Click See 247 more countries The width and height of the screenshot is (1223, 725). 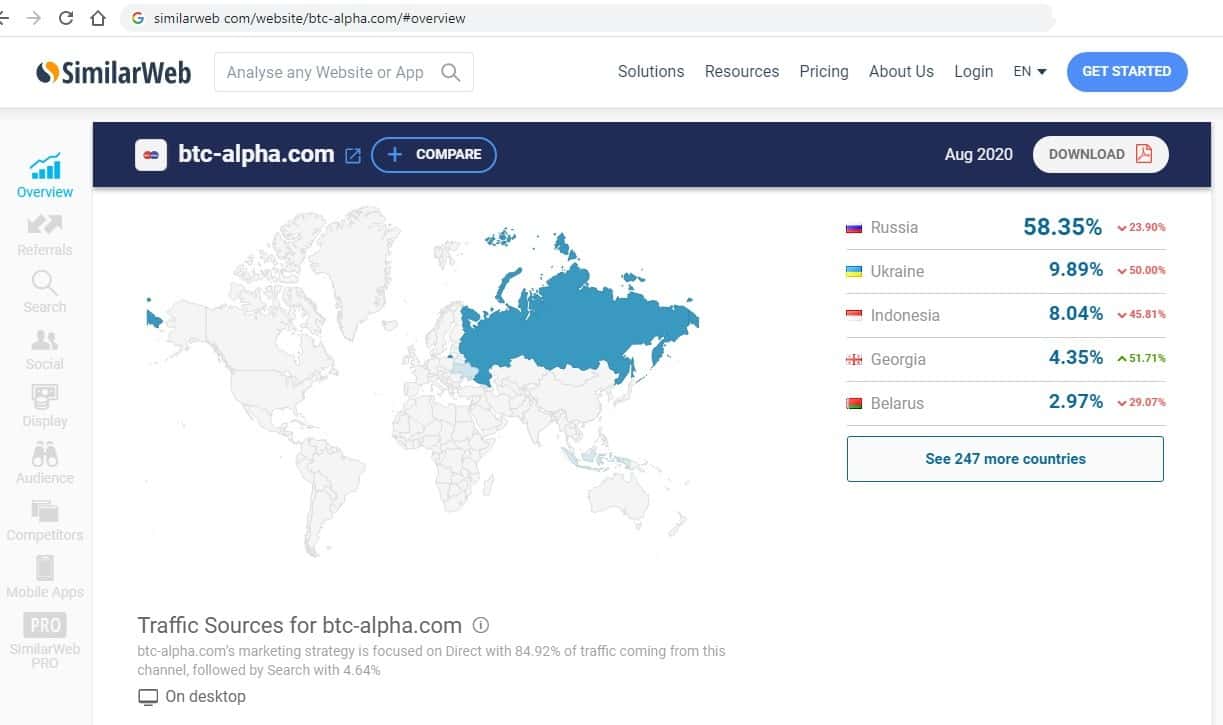(x=1005, y=459)
